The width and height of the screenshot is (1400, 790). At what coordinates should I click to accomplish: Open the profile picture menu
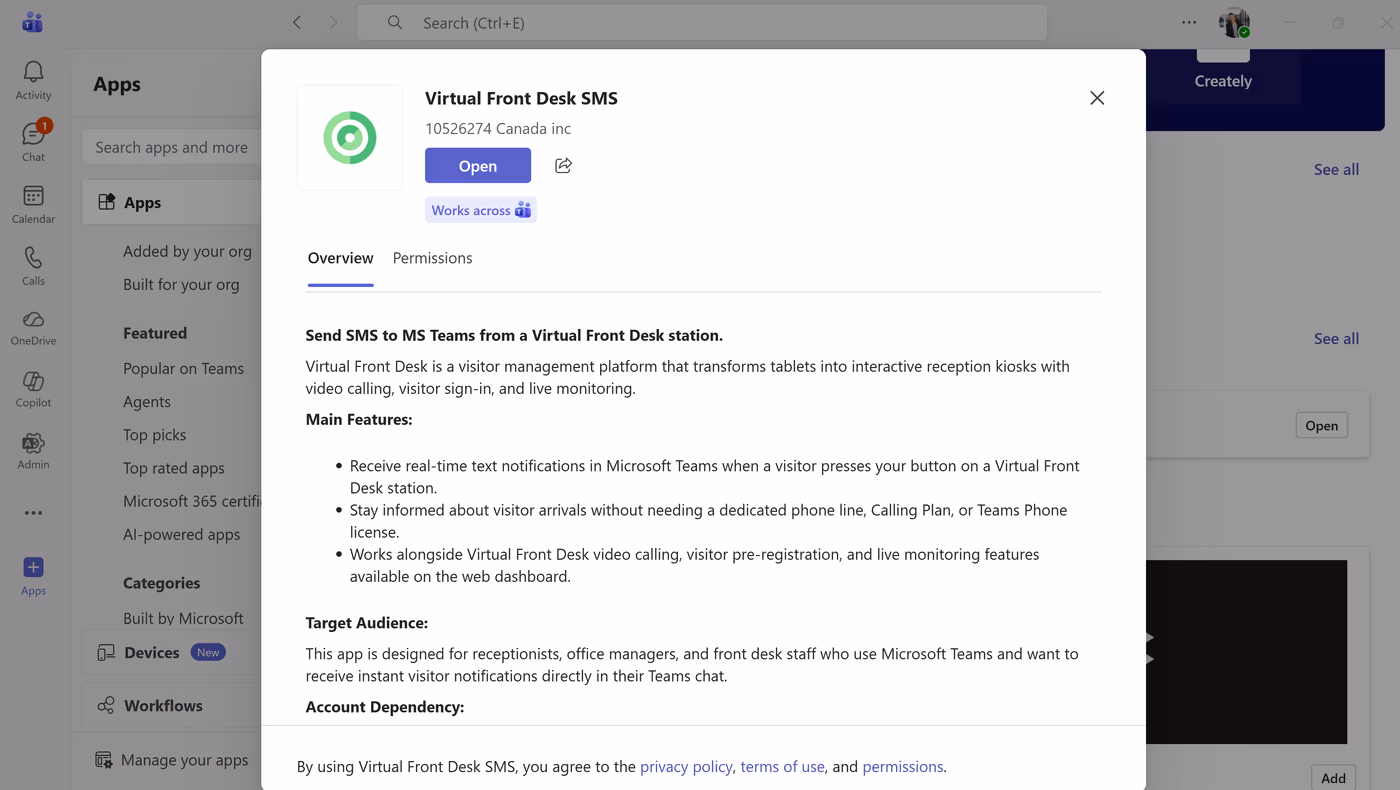tap(1234, 22)
